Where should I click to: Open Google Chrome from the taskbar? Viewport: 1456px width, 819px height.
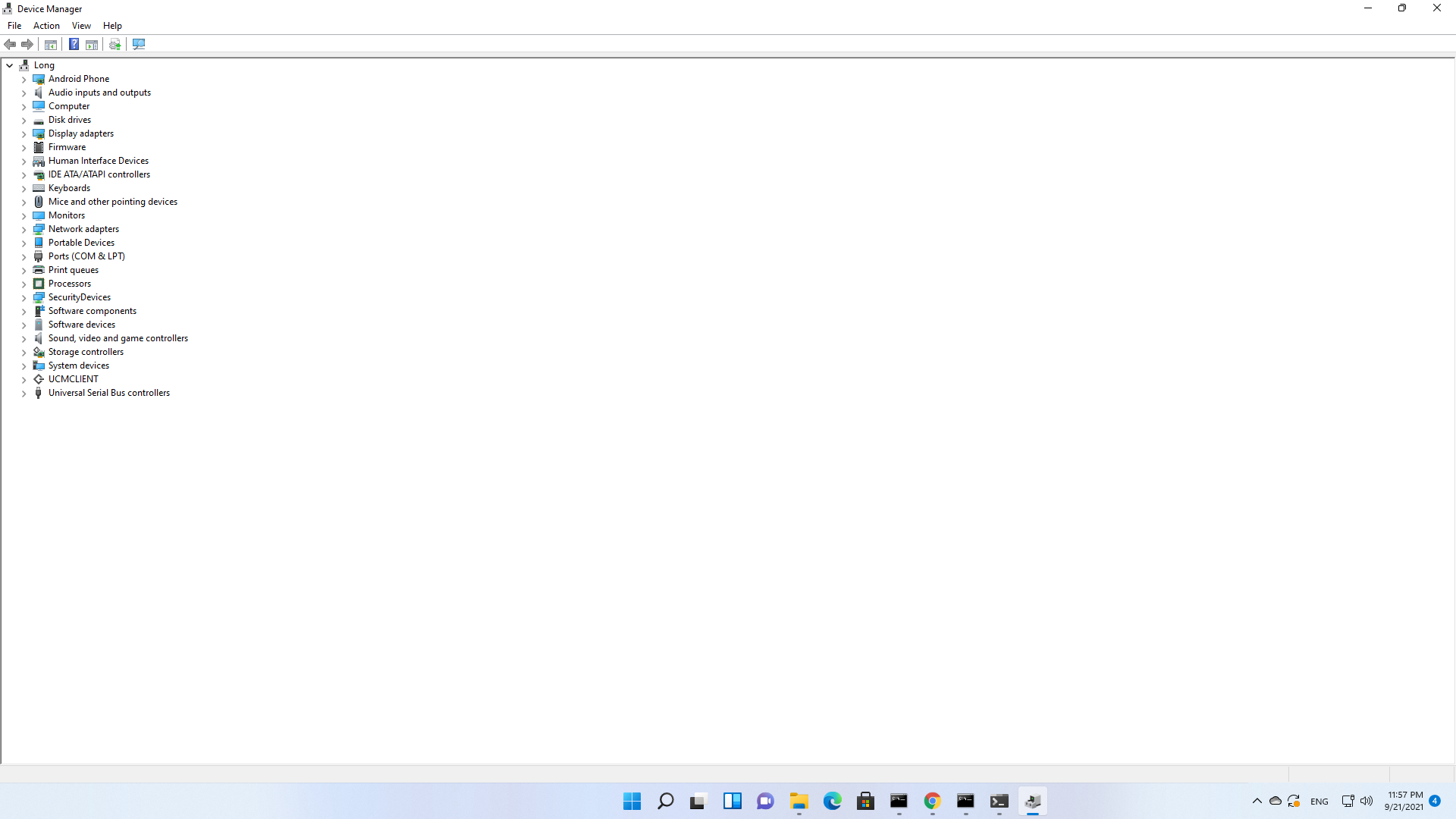(x=932, y=801)
